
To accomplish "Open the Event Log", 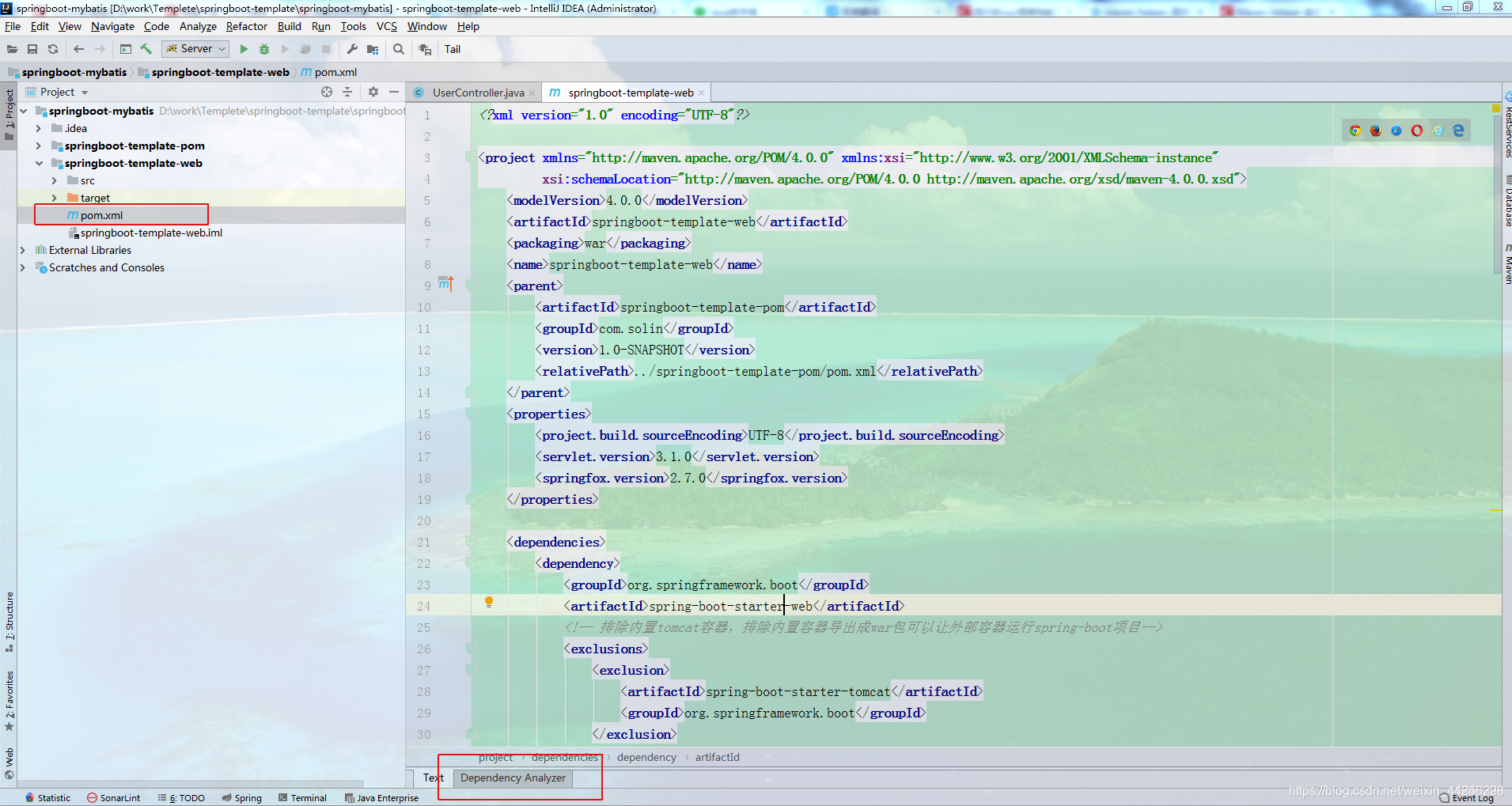I will [1467, 798].
